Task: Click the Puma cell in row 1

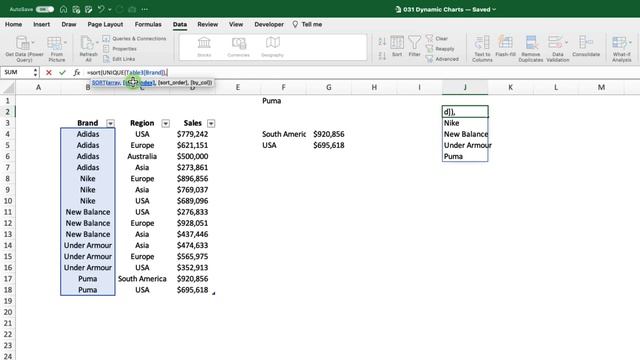Action: tap(283, 101)
